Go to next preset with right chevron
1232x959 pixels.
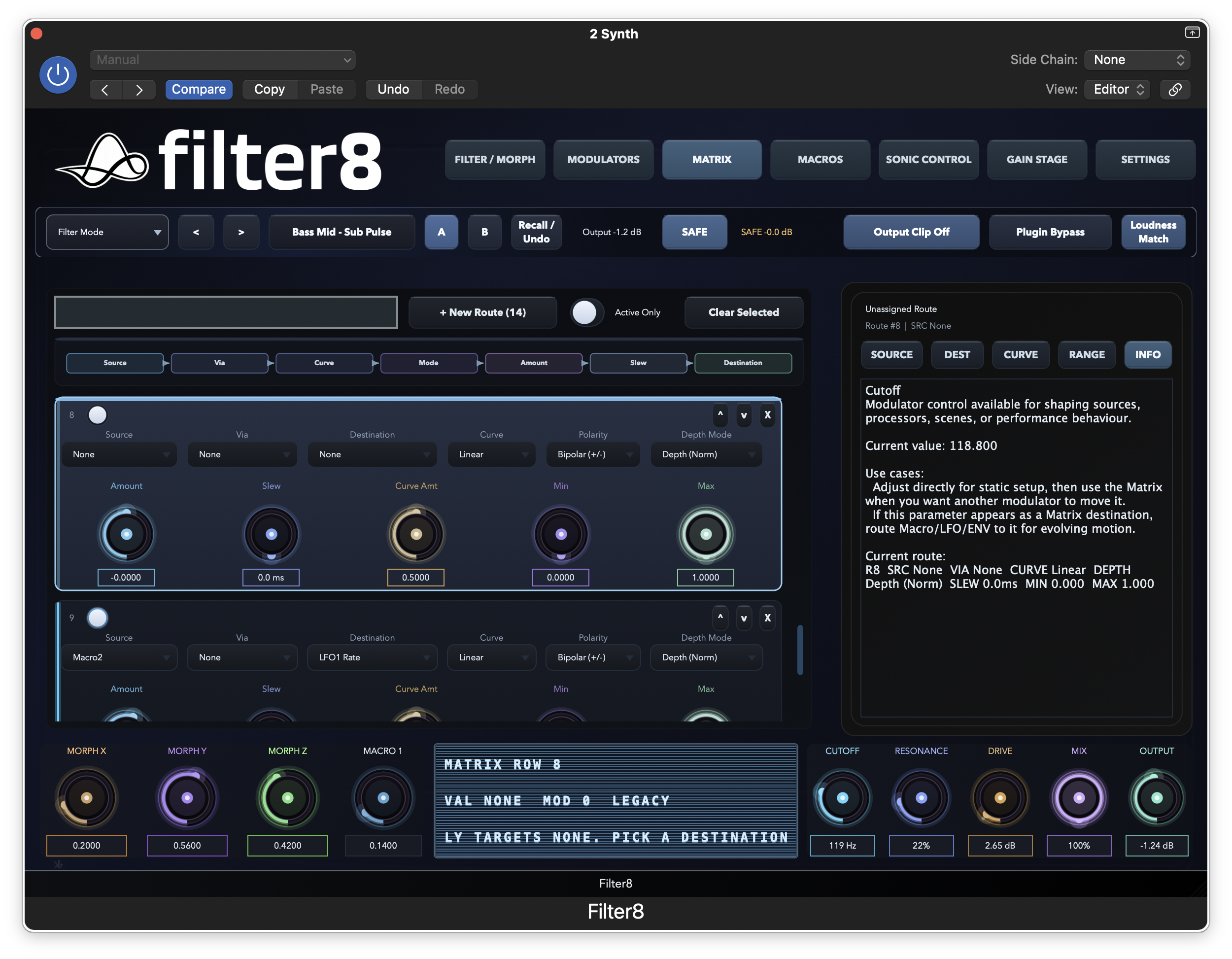coord(139,90)
